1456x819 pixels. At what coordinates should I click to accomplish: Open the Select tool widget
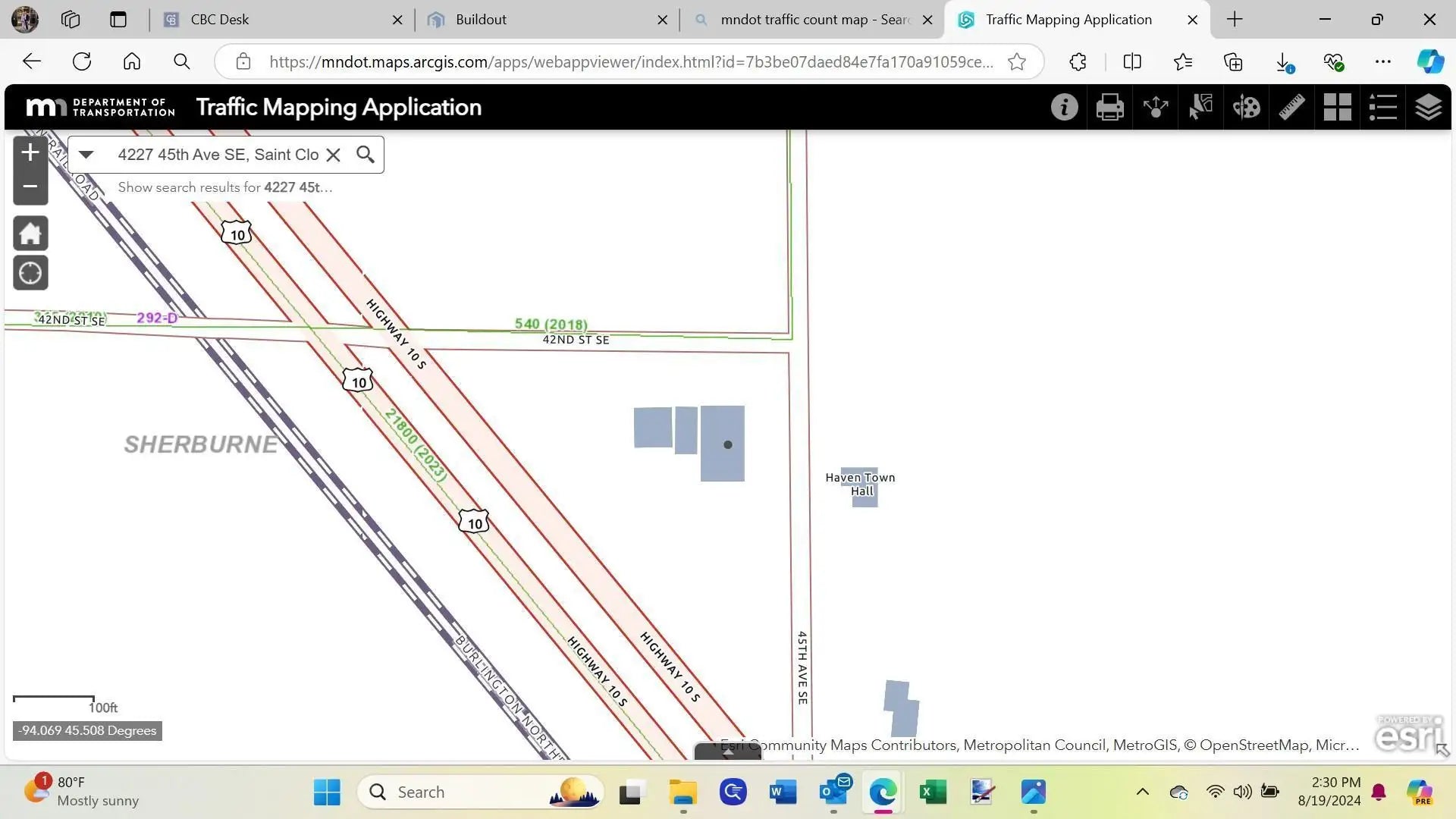tap(1200, 107)
